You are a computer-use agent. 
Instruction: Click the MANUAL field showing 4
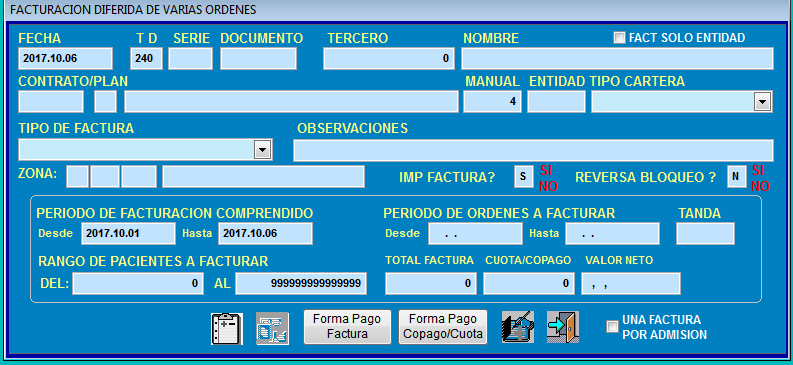[x=493, y=102]
